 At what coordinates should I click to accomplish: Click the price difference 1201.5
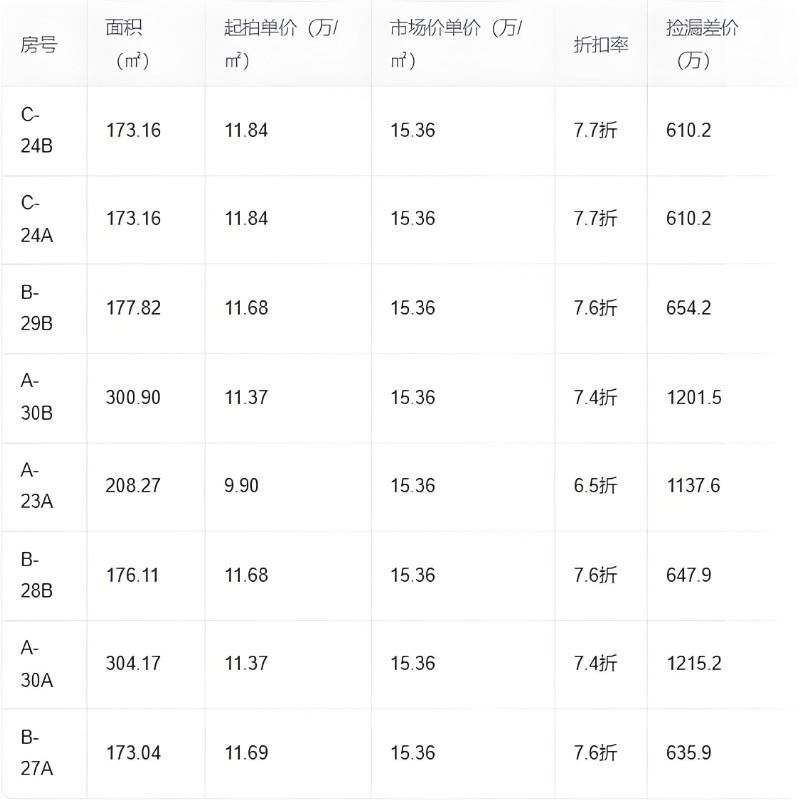(x=693, y=397)
